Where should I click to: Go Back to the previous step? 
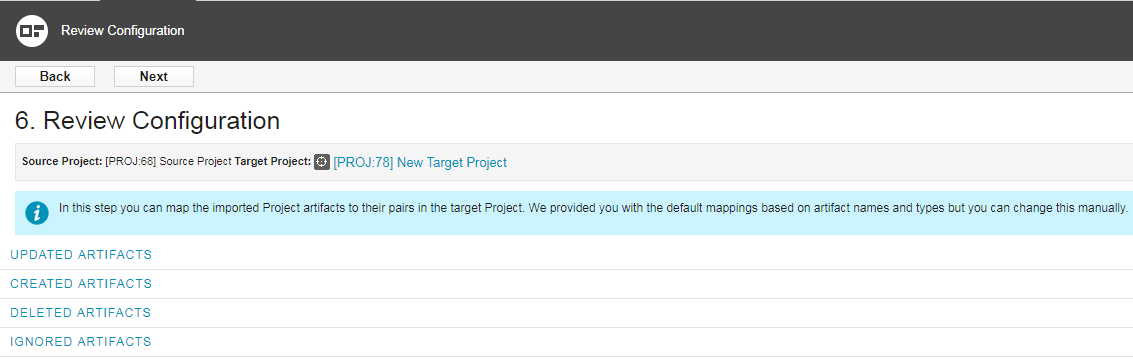click(55, 77)
